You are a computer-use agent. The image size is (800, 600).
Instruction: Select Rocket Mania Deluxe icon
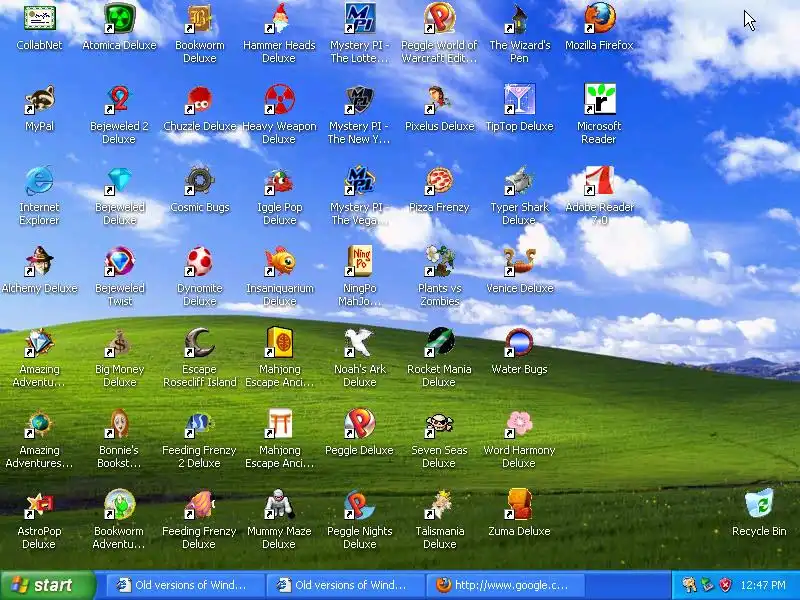(x=439, y=342)
